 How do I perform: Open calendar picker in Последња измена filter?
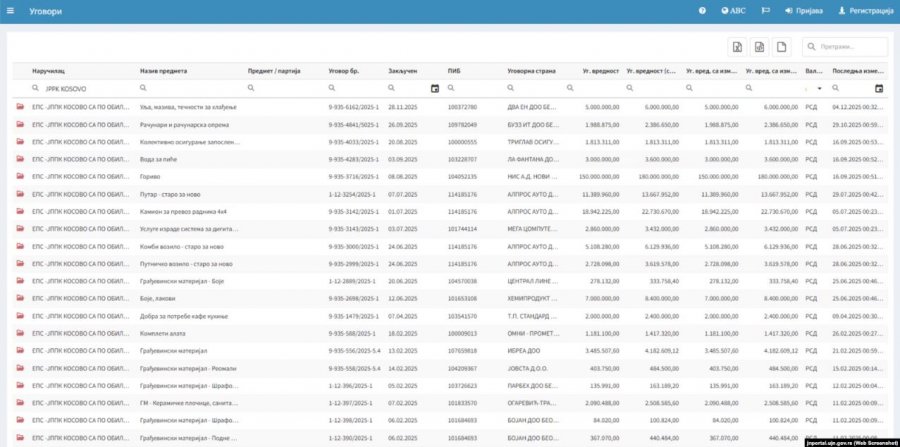(878, 88)
